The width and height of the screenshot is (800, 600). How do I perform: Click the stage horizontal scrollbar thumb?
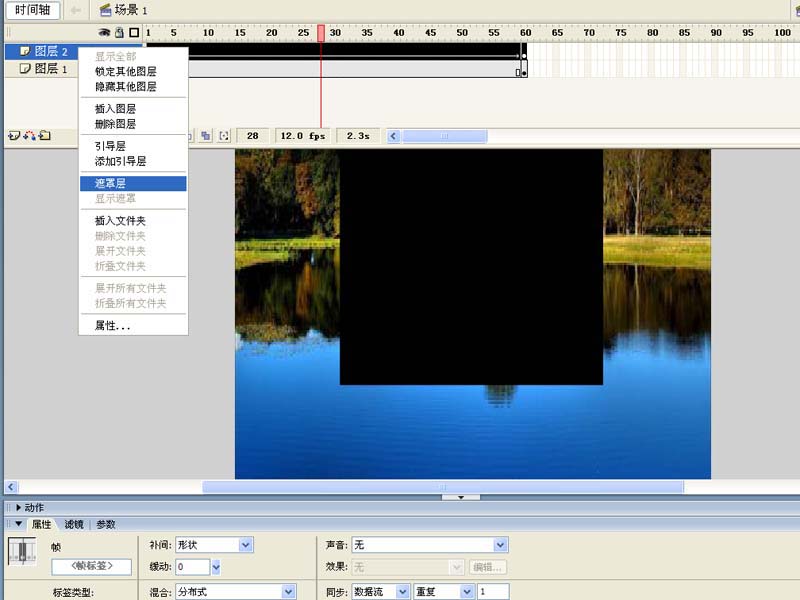pyautogui.click(x=443, y=487)
